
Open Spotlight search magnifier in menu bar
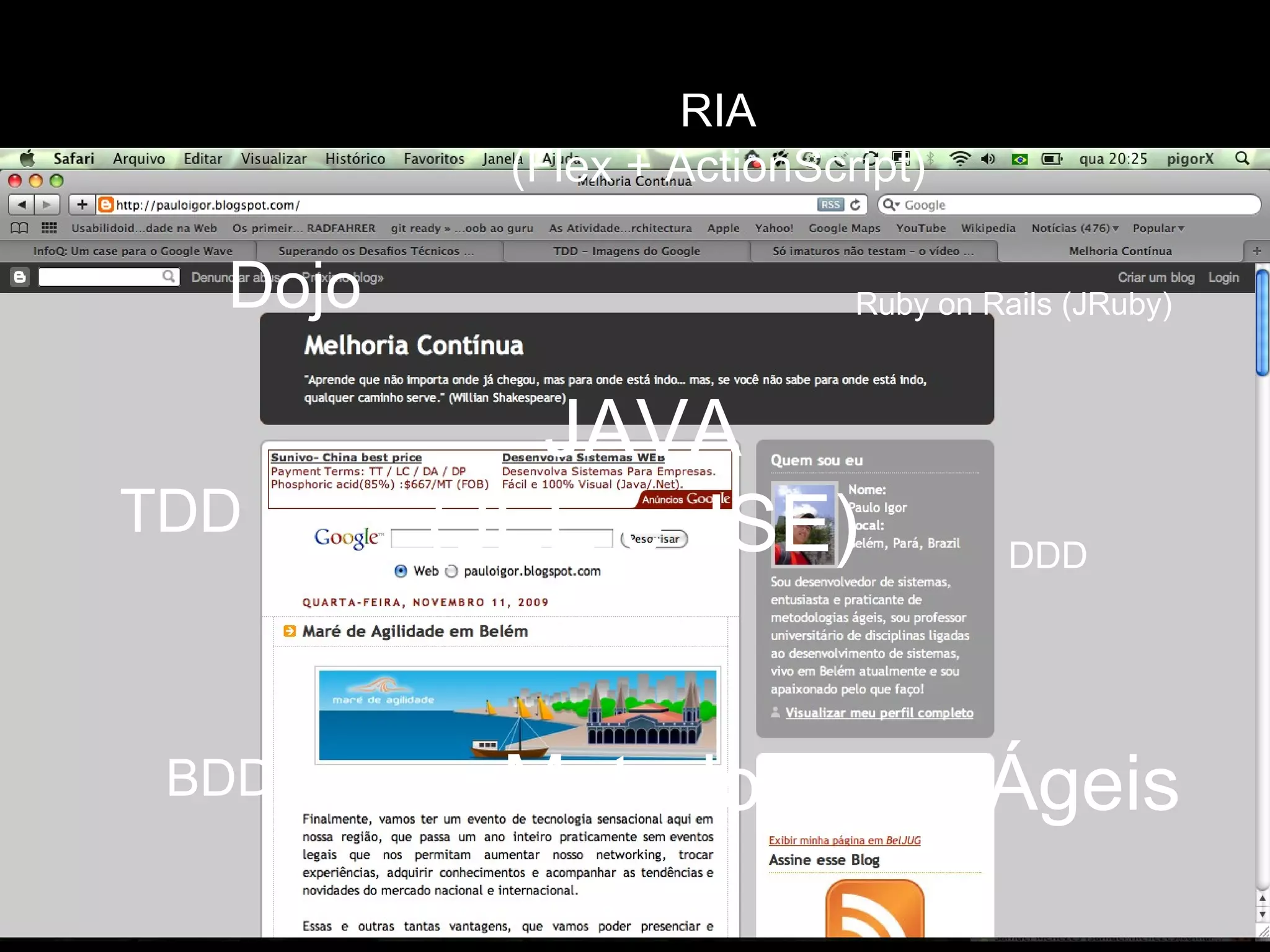click(x=1242, y=159)
